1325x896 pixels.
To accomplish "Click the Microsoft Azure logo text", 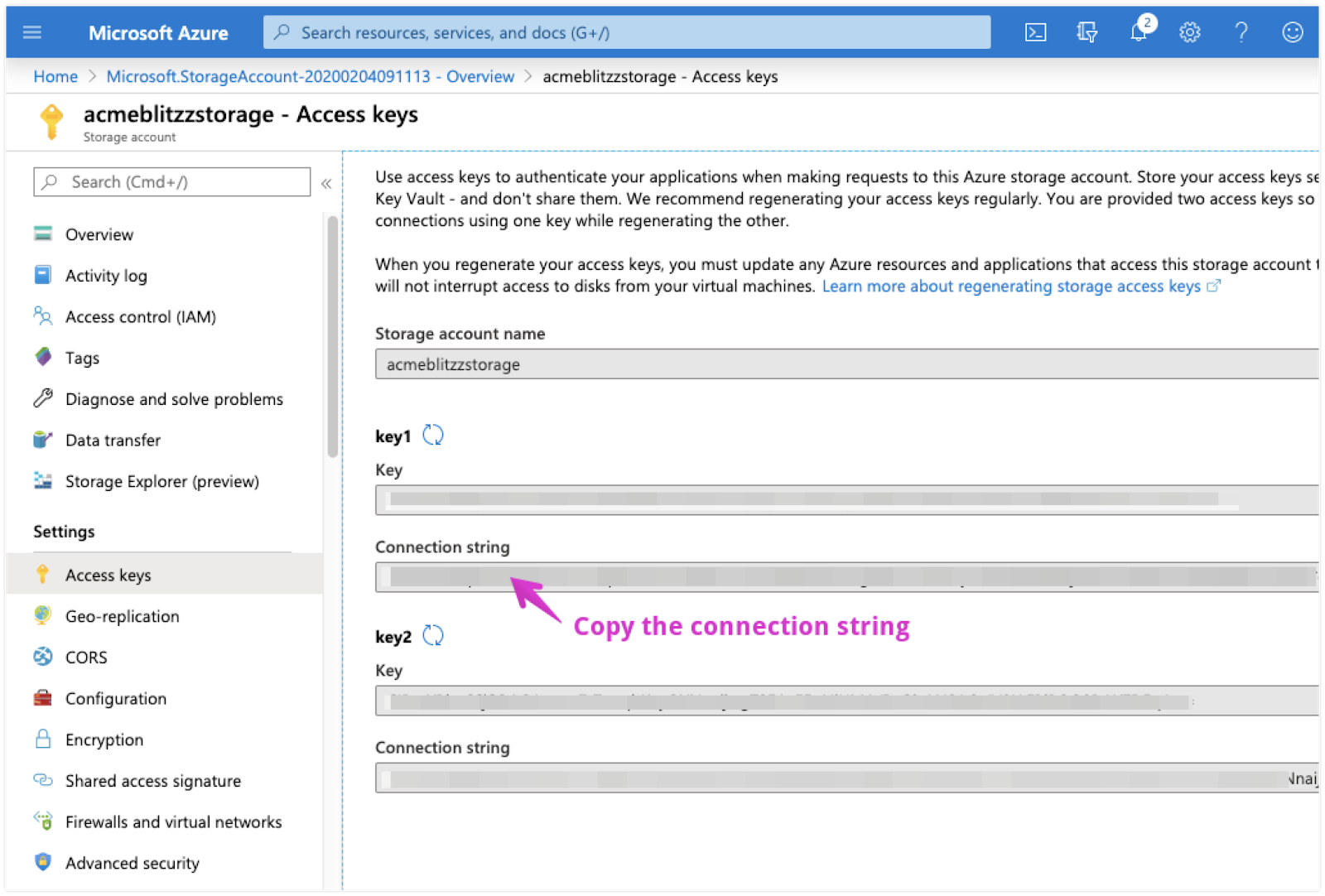I will [x=158, y=32].
